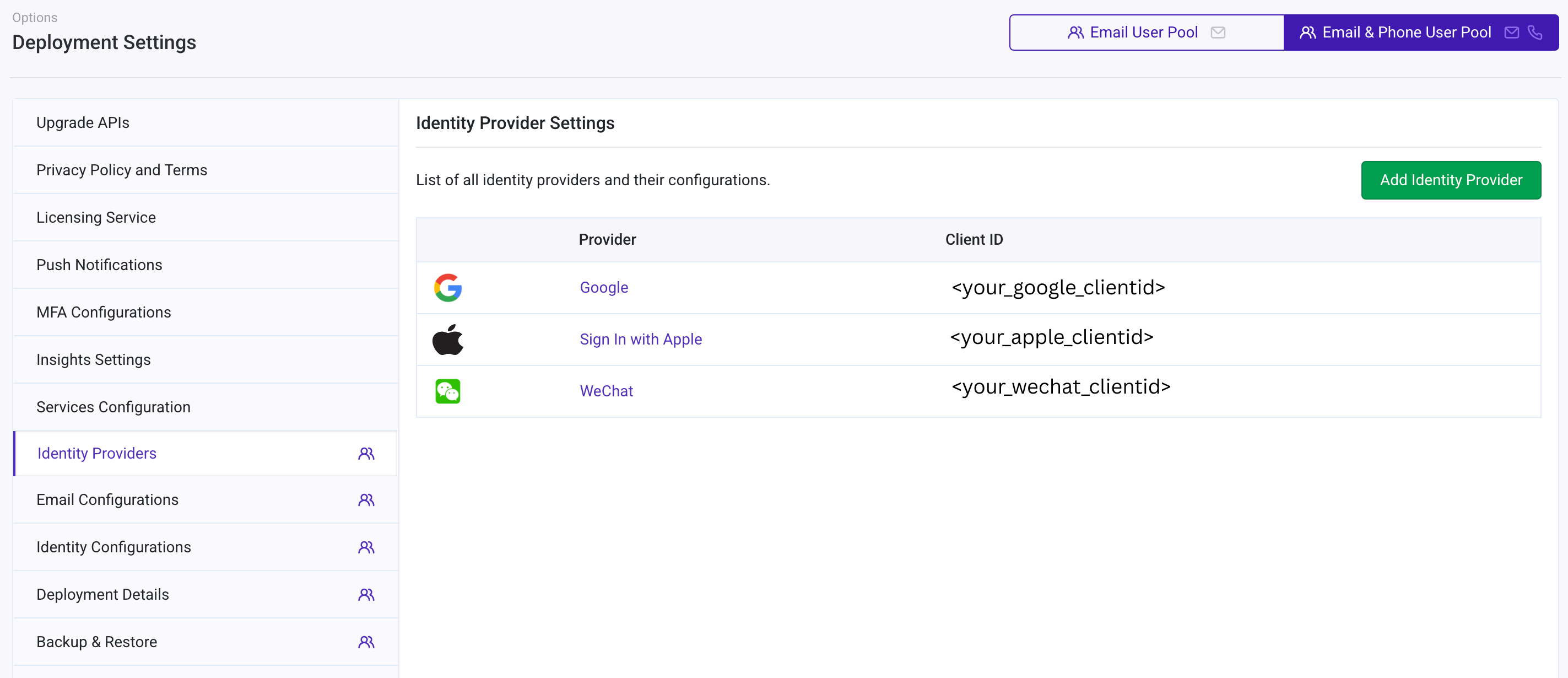The height and width of the screenshot is (678, 1568).
Task: Open the Push Notifications section
Action: pyautogui.click(x=99, y=265)
